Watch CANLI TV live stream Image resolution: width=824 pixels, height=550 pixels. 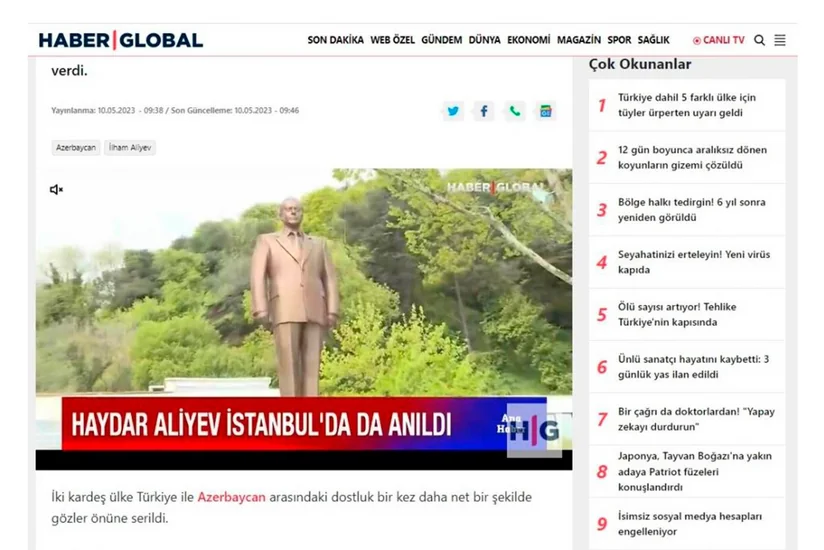click(718, 40)
